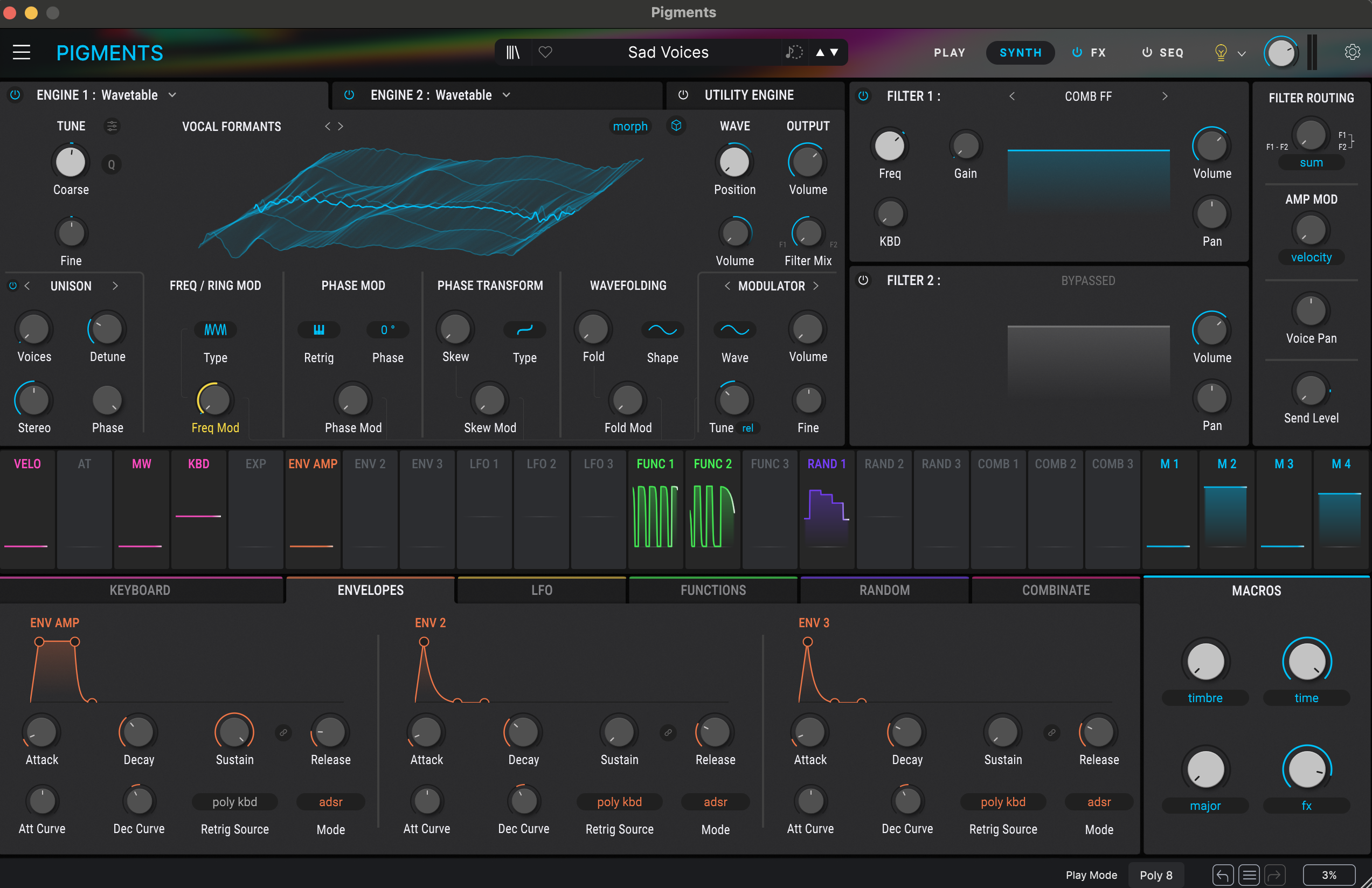Click the Sad Voices preset name
Image resolution: width=1372 pixels, height=888 pixels.
tap(668, 52)
